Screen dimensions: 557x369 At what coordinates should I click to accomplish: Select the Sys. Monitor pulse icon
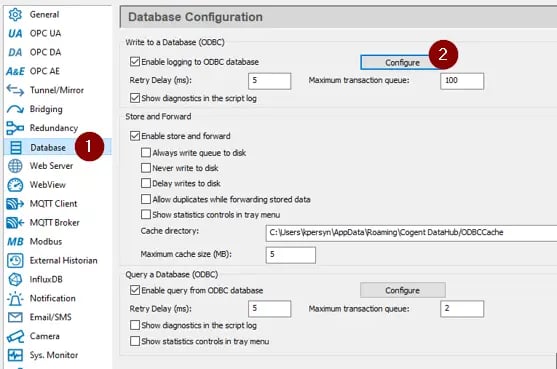pos(15,355)
